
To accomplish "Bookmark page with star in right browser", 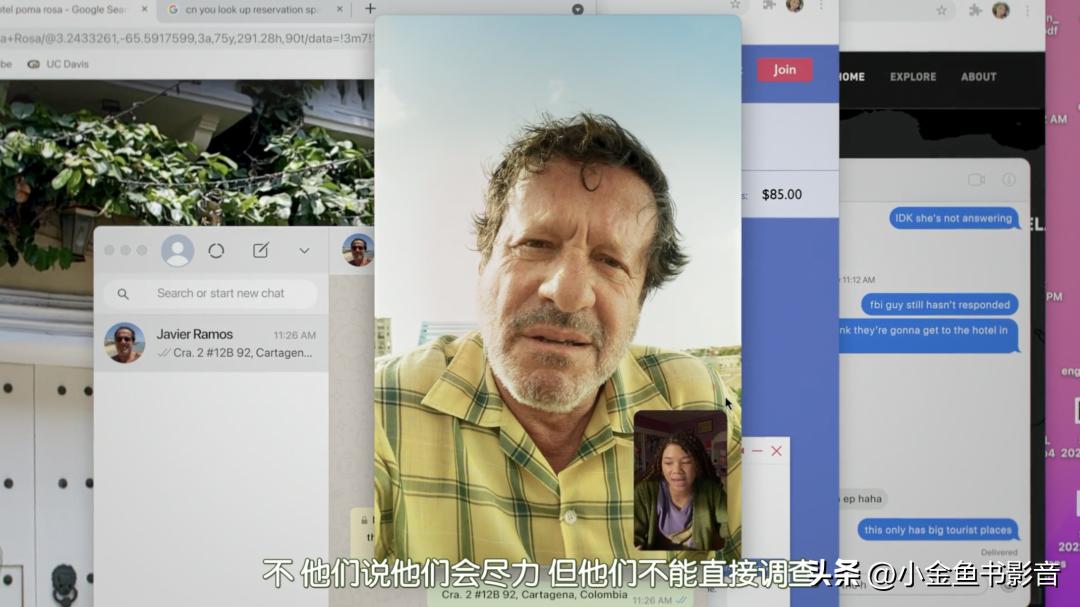I will pos(941,10).
